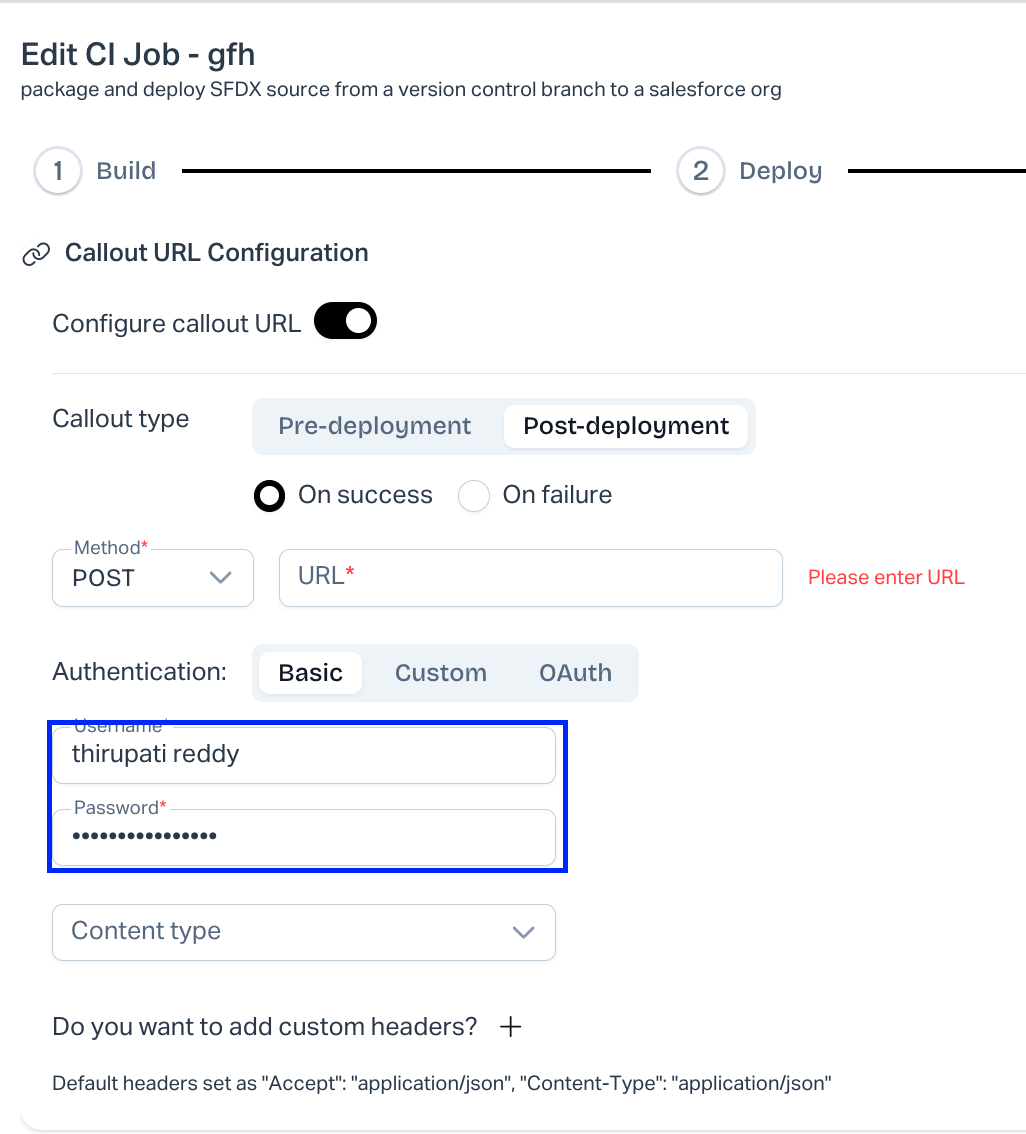This screenshot has height=1134, width=1026.
Task: Choose Custom authentication
Action: click(x=440, y=673)
